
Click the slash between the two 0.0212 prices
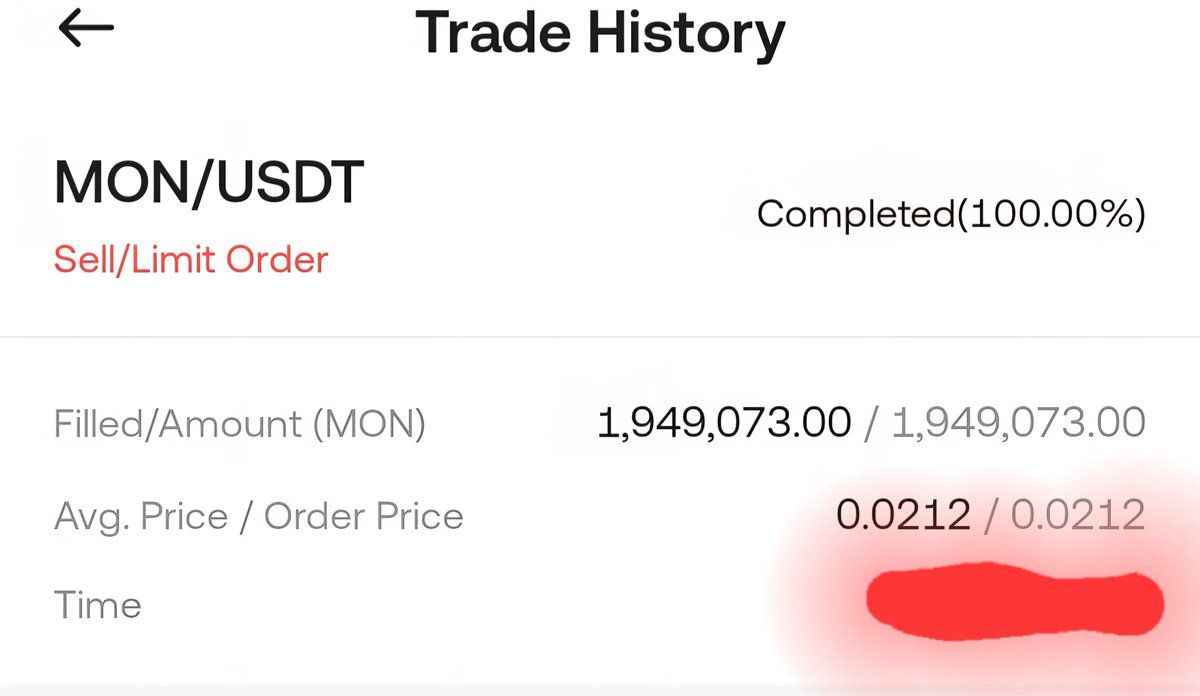click(991, 516)
